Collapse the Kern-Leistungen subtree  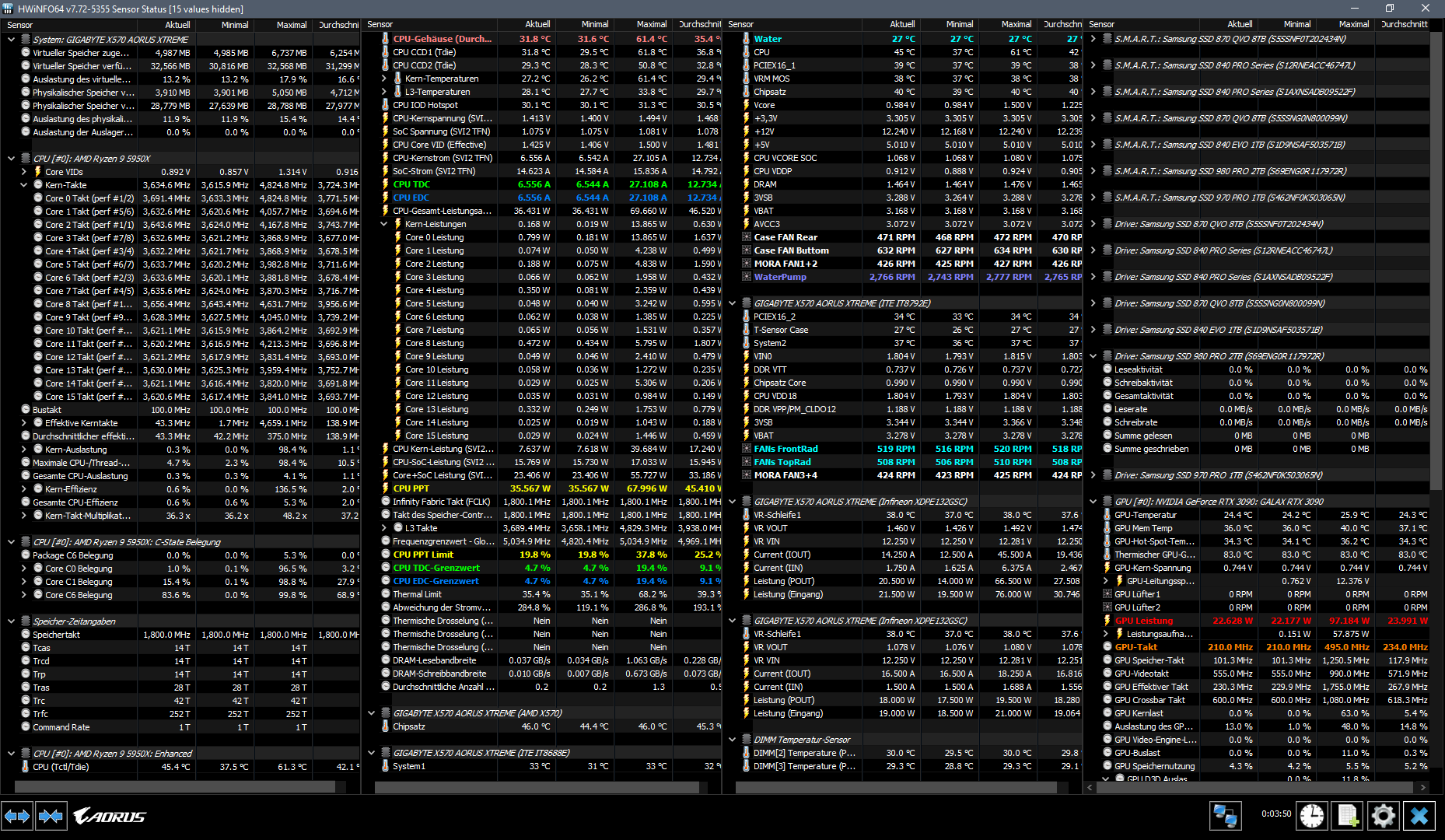(x=383, y=224)
